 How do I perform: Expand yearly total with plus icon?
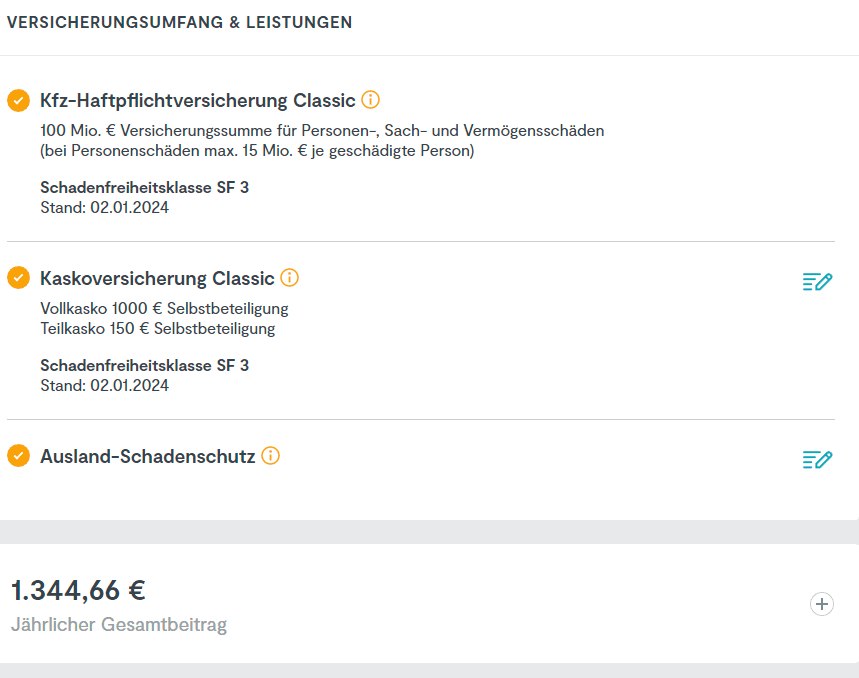coord(822,604)
